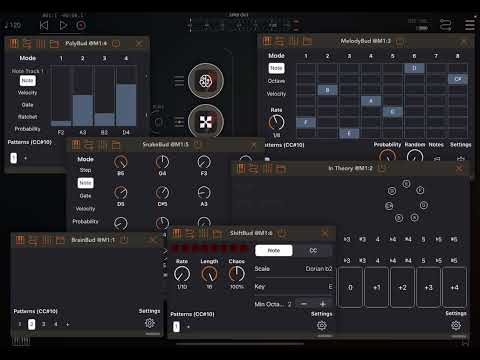Open the MIDI routing icon at top right

tap(446, 25)
